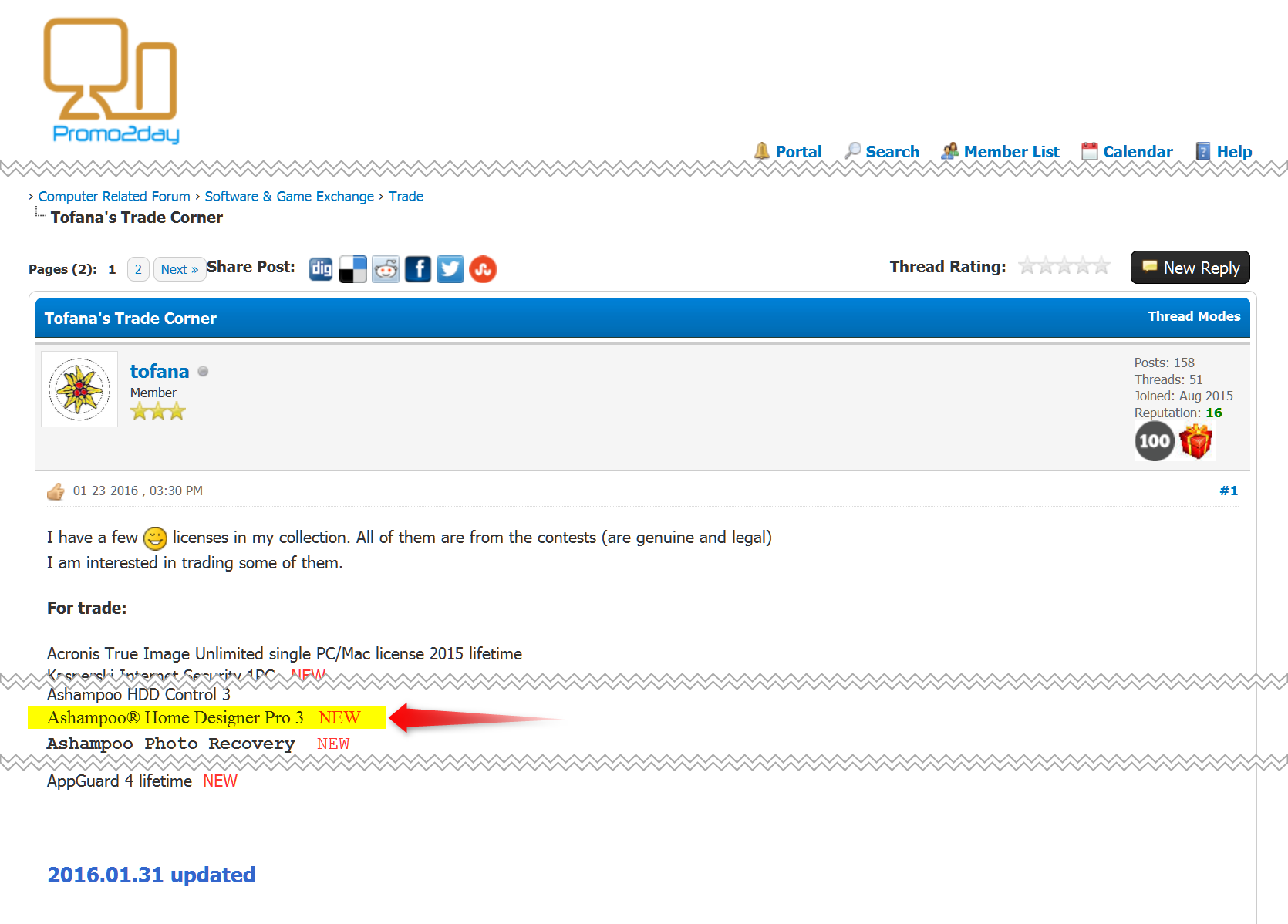Click the Promo2day site logo
The height and width of the screenshot is (924, 1288).
(x=112, y=81)
